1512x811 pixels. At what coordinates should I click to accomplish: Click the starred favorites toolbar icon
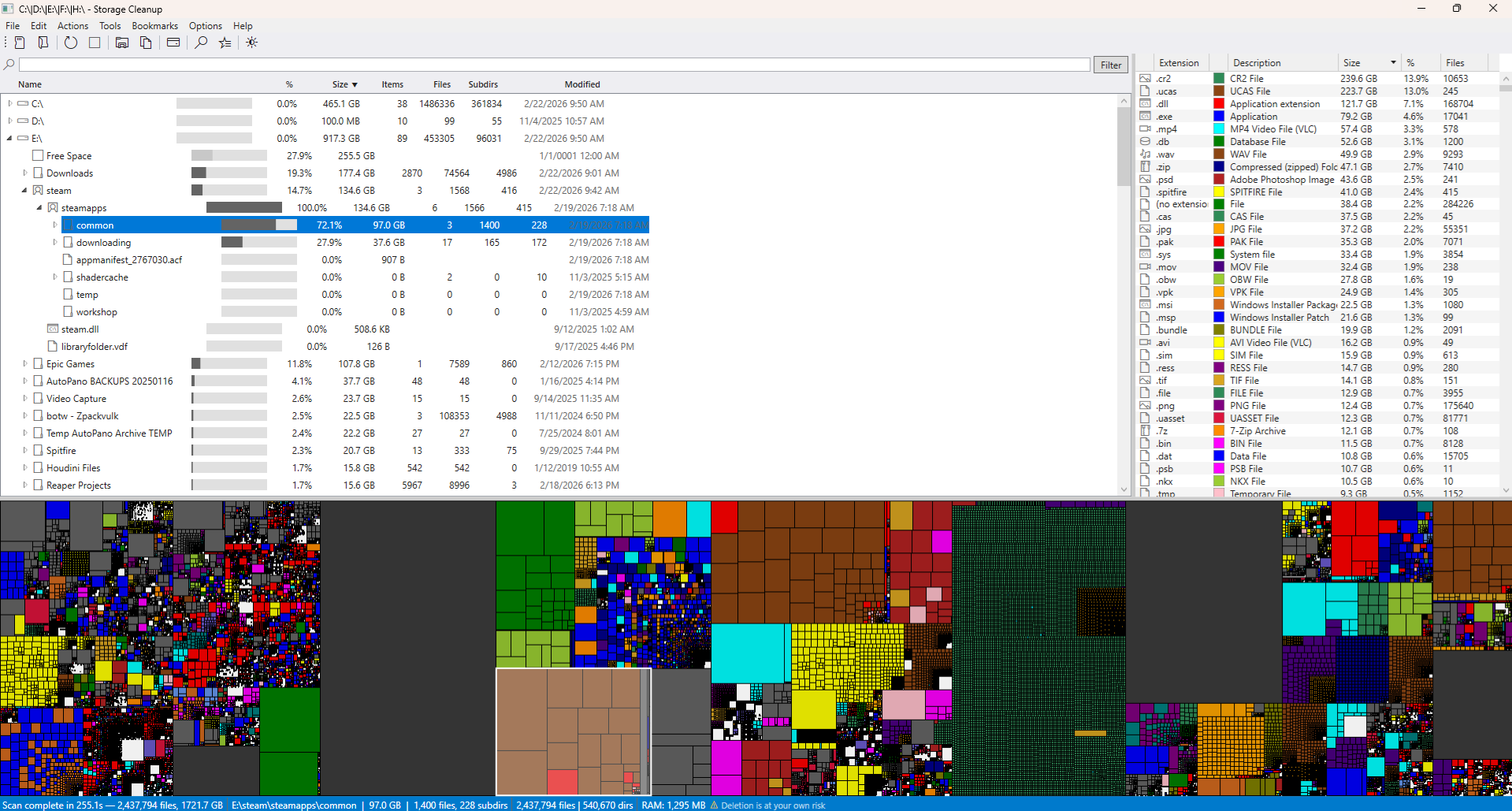point(225,43)
